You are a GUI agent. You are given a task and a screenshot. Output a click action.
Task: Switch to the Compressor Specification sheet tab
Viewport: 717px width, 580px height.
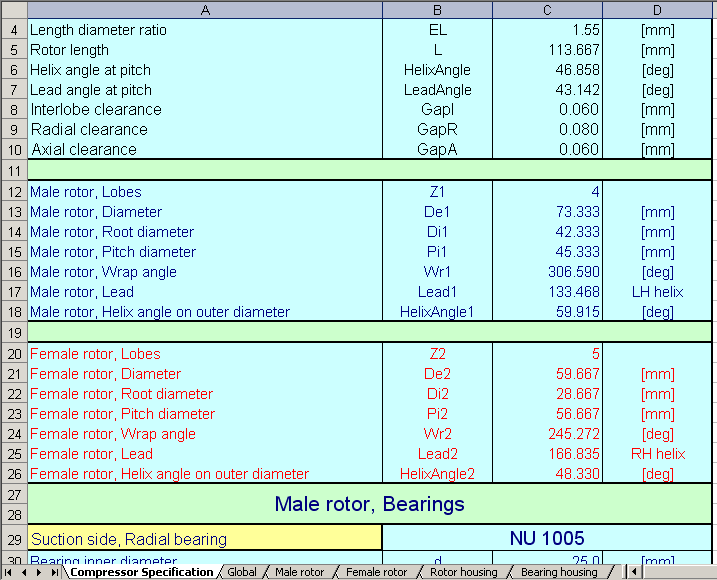(142, 572)
